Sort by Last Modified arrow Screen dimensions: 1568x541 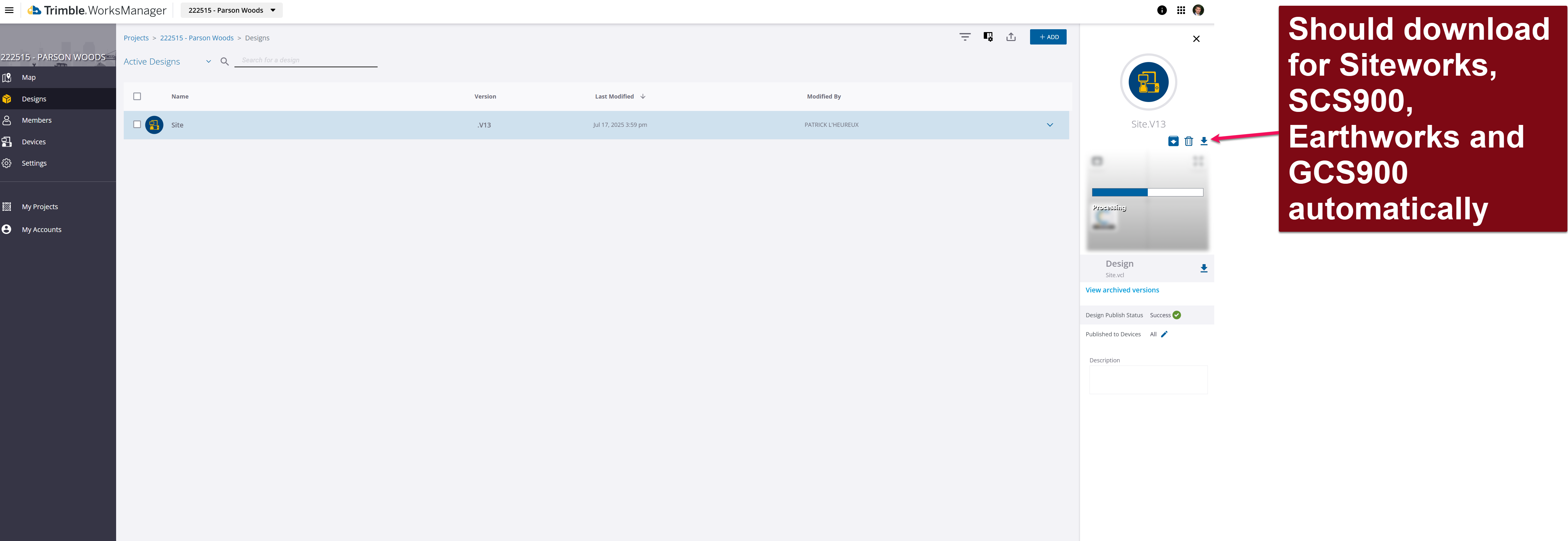tap(643, 97)
